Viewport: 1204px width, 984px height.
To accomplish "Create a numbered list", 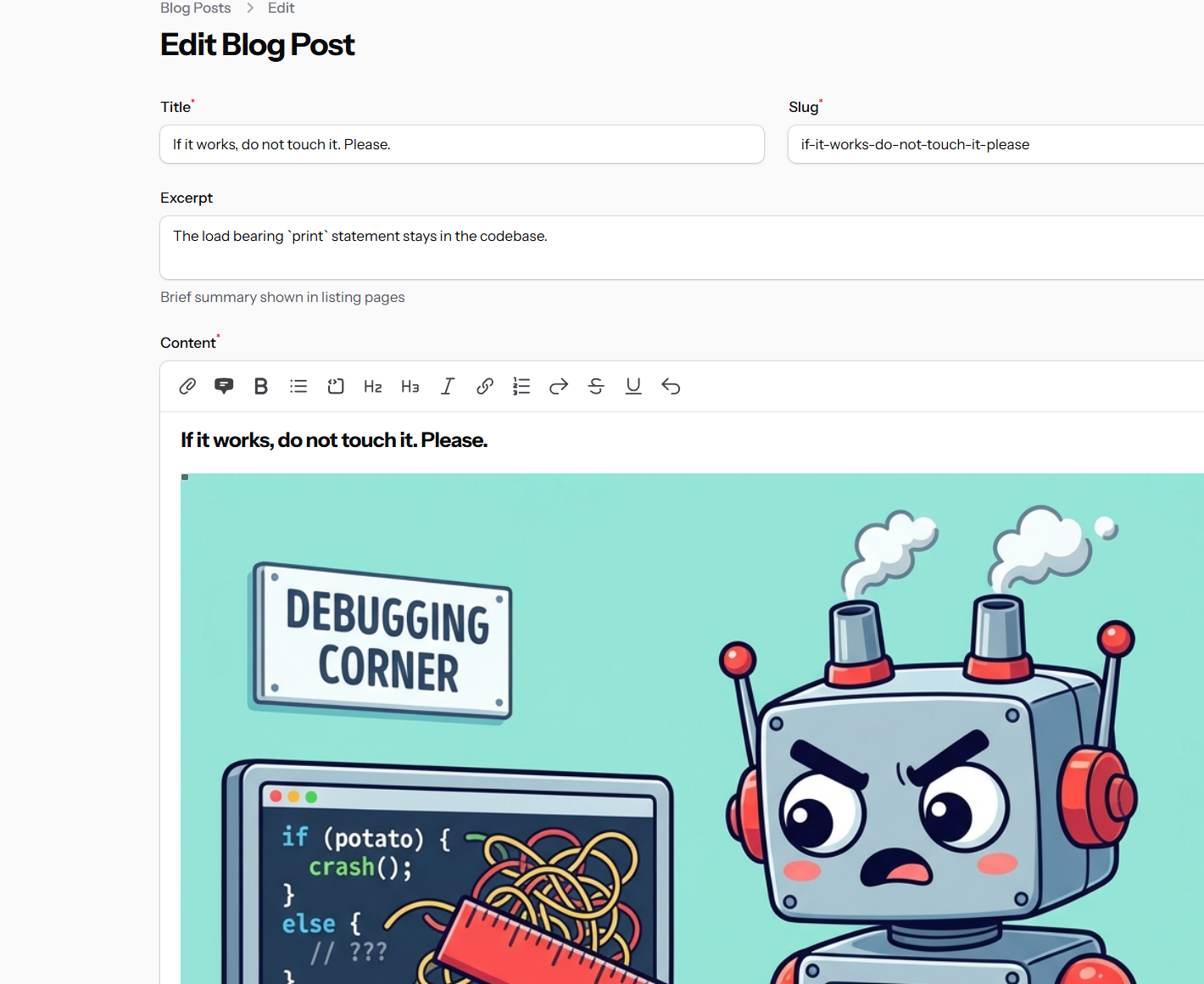I will (x=521, y=386).
